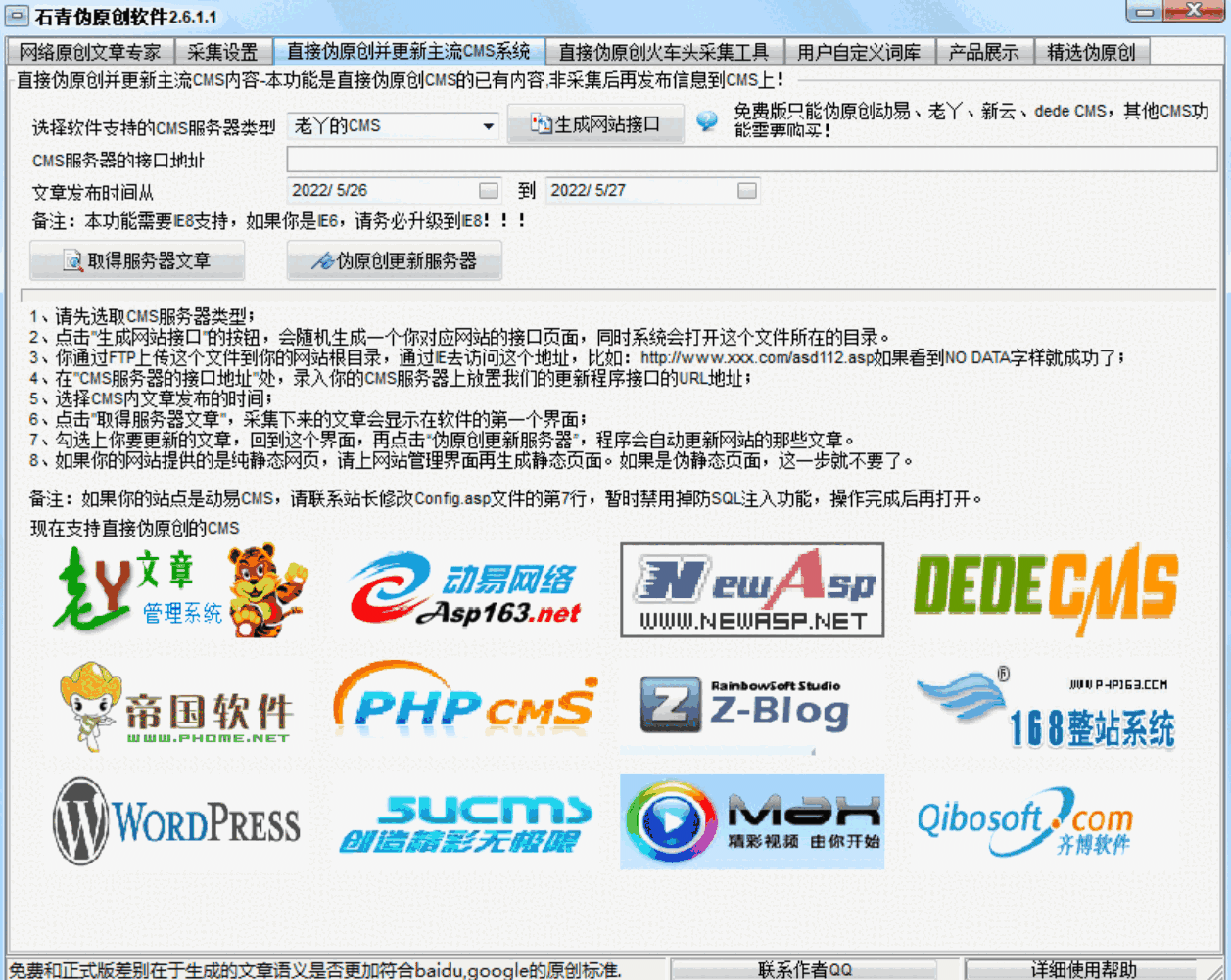Open the 产品展示 tab
1231x980 pixels.
984,52
